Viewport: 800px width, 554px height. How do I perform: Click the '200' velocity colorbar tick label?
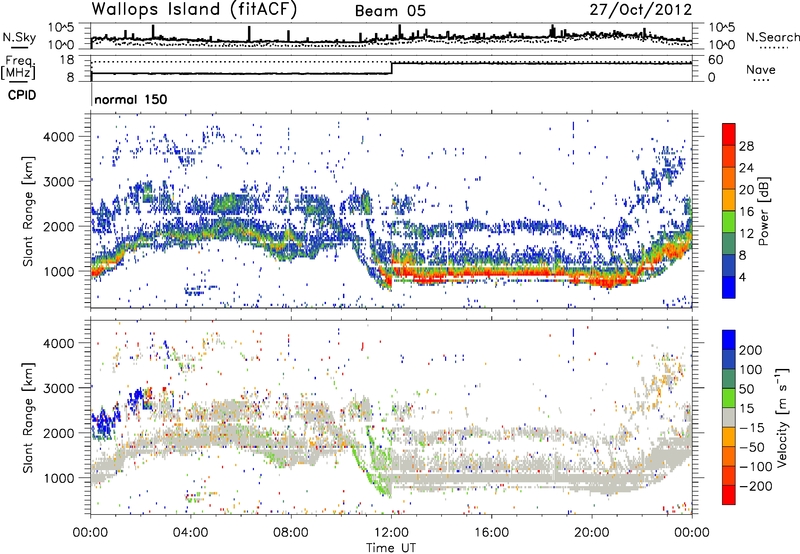click(x=751, y=350)
